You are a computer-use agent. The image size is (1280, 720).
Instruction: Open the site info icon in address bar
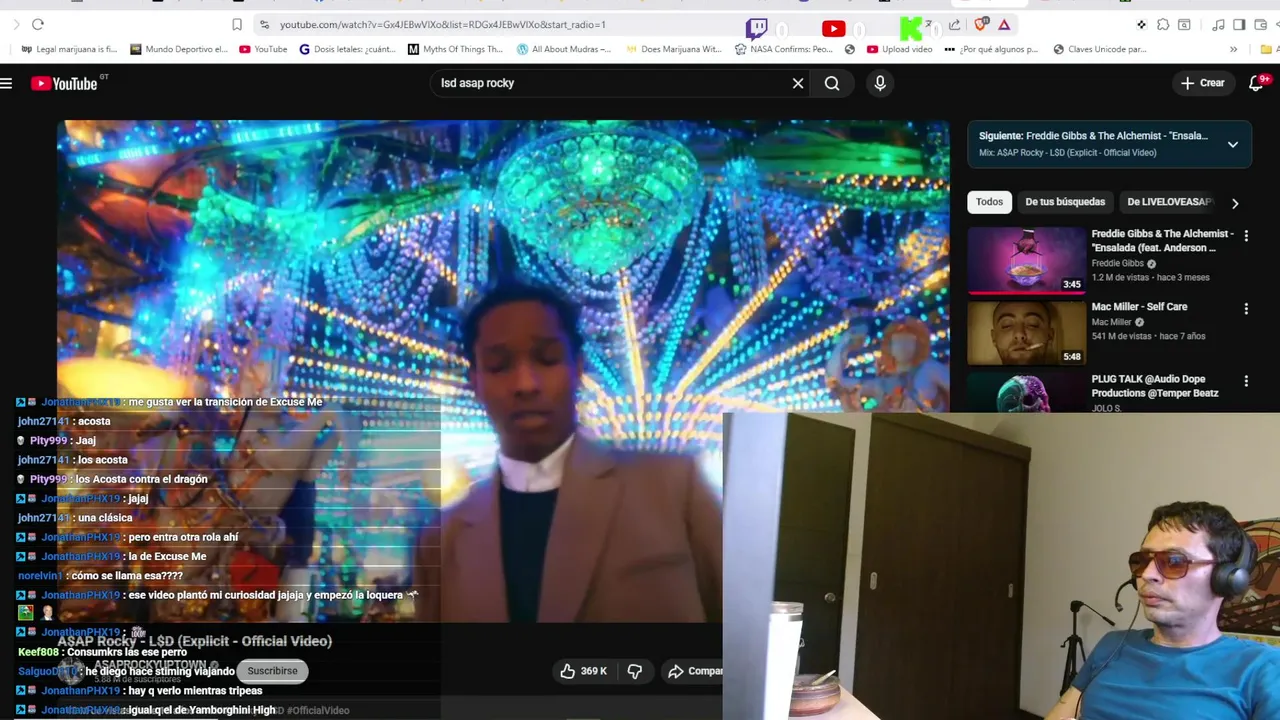264,24
